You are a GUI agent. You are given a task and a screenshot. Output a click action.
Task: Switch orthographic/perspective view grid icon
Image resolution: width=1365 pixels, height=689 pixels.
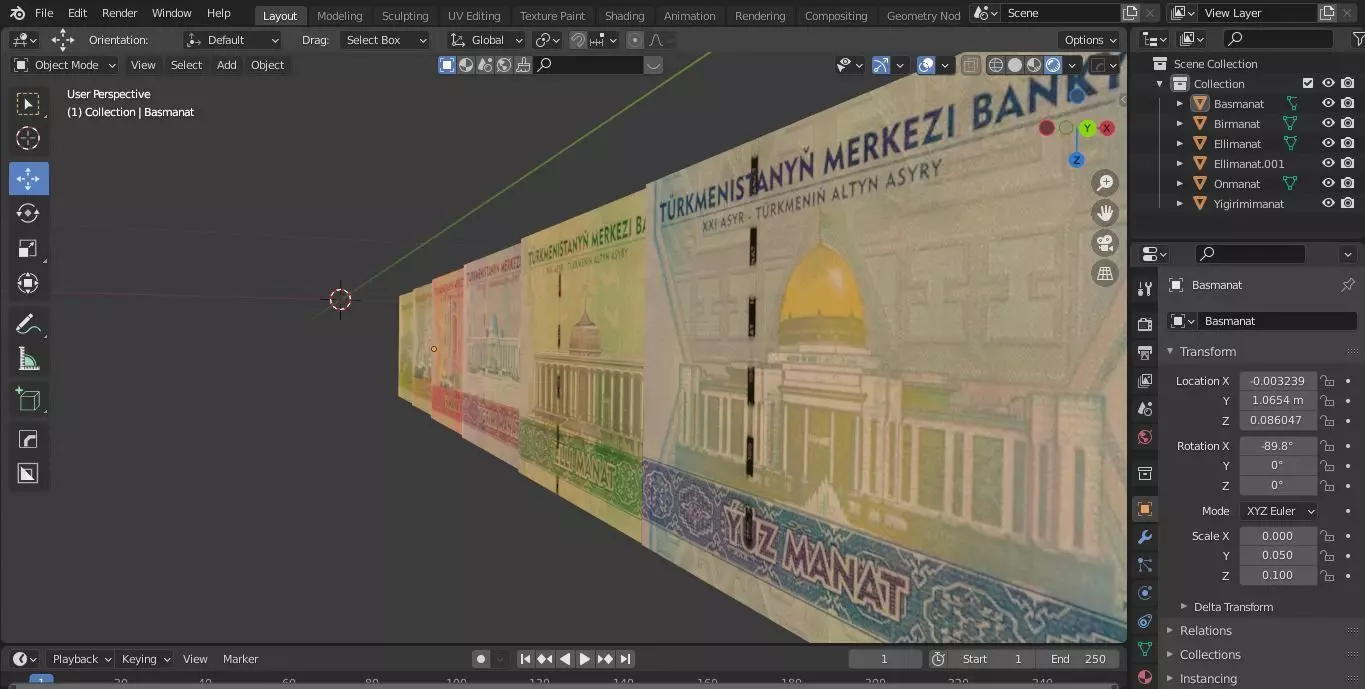coord(1105,273)
